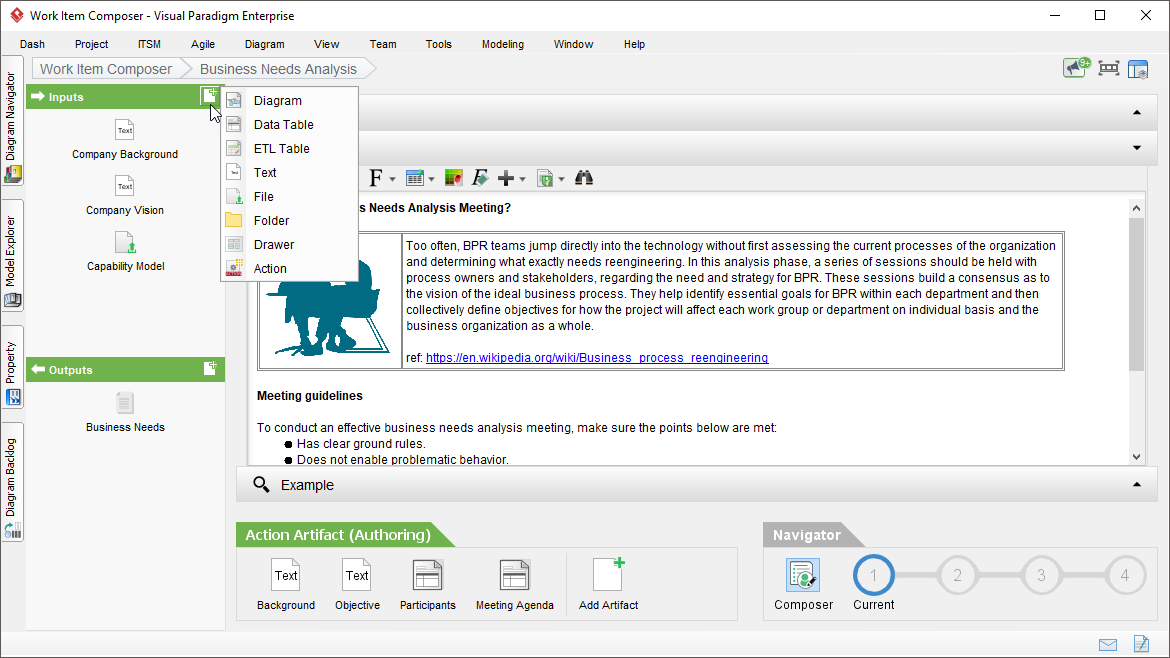Select Drawer from the add input menu

[290, 244]
